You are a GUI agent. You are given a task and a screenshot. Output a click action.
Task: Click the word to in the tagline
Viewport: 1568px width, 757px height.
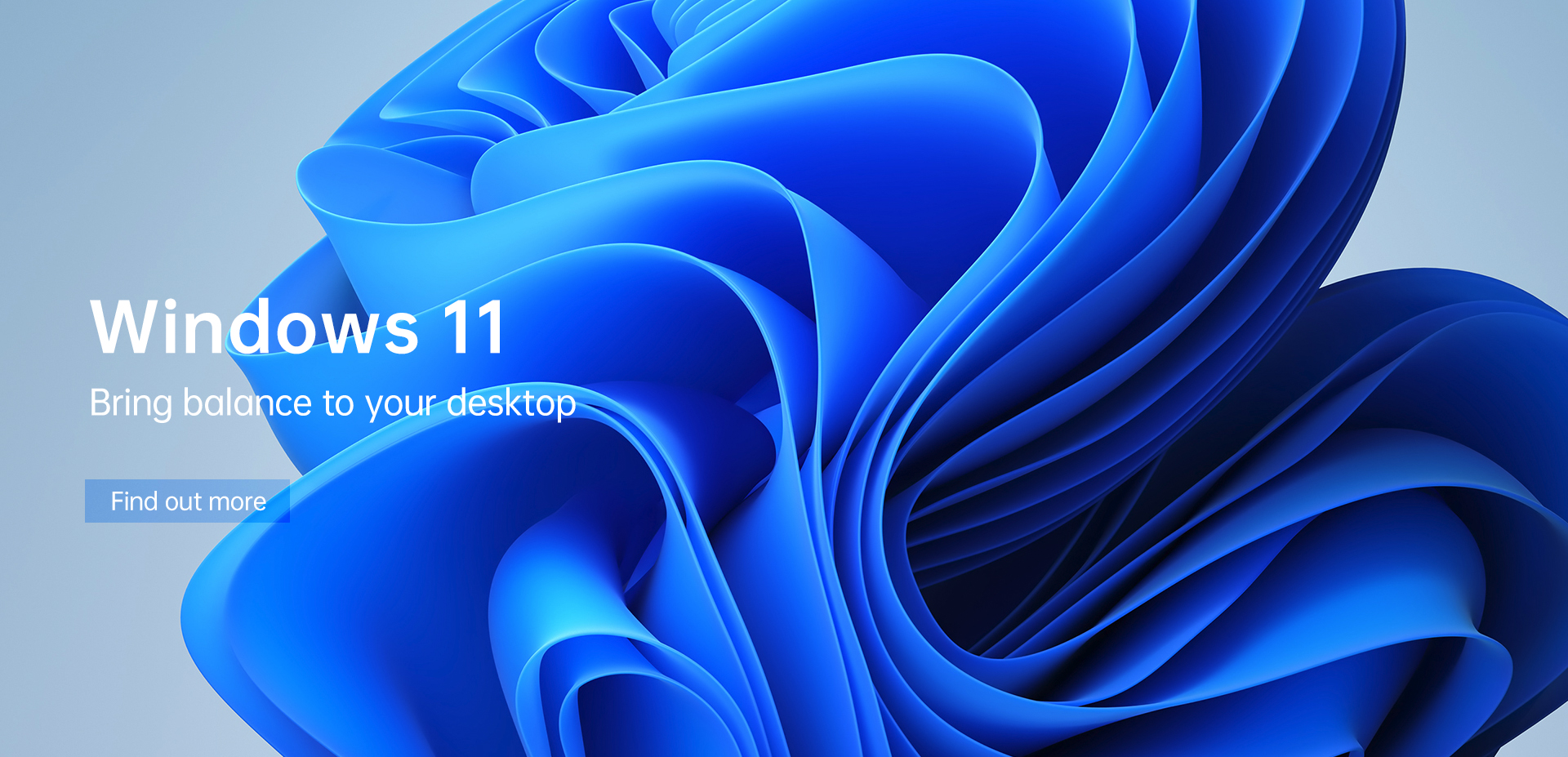pyautogui.click(x=338, y=403)
